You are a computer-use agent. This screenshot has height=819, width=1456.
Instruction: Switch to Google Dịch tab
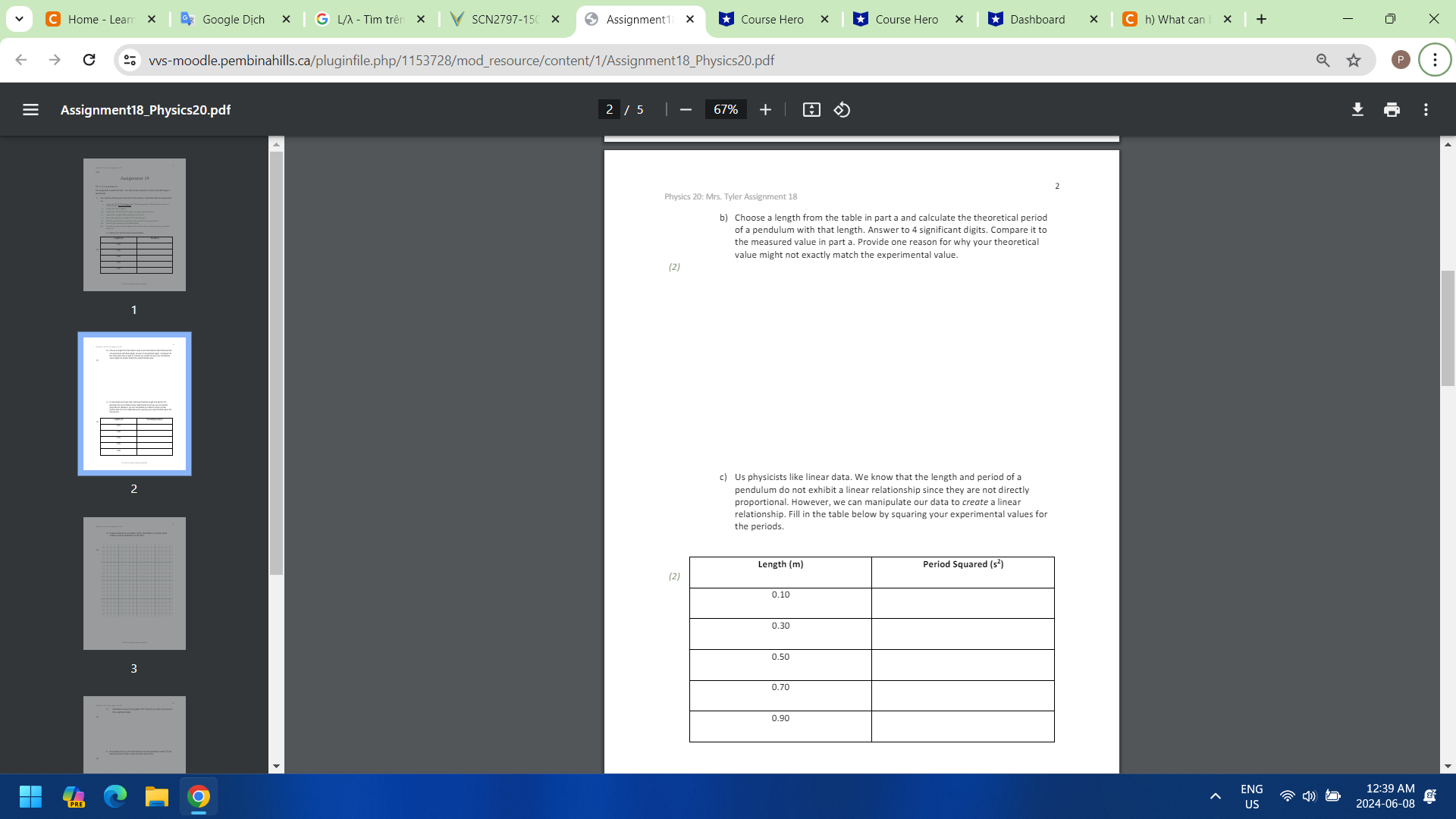pos(232,19)
